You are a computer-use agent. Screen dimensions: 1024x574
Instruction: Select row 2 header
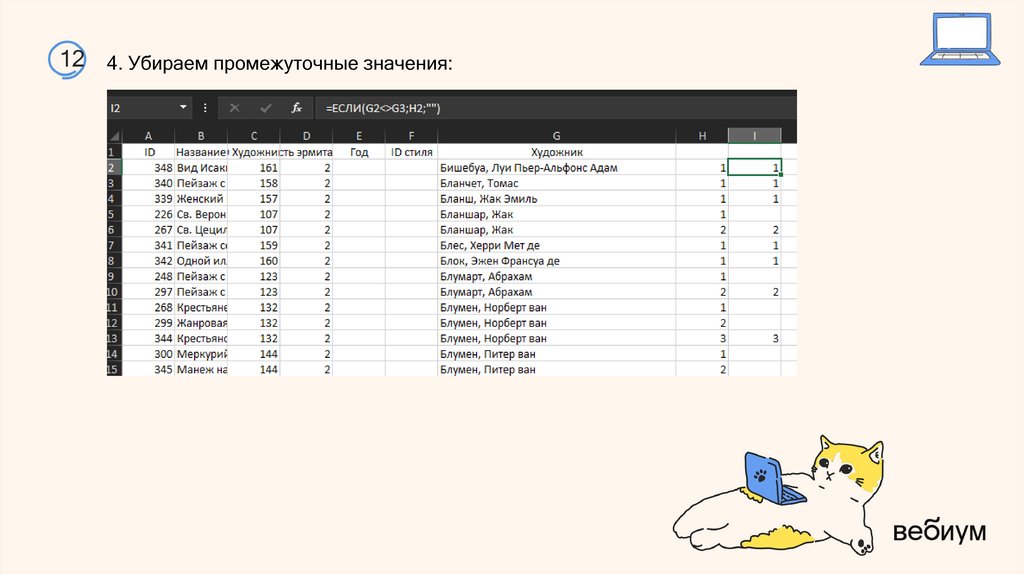pos(114,168)
